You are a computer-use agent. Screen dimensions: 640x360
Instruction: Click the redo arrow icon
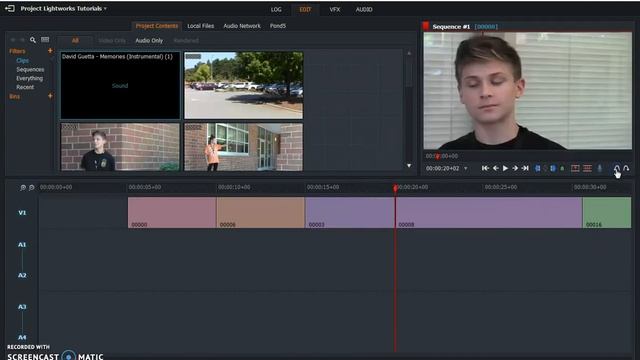tap(626, 168)
